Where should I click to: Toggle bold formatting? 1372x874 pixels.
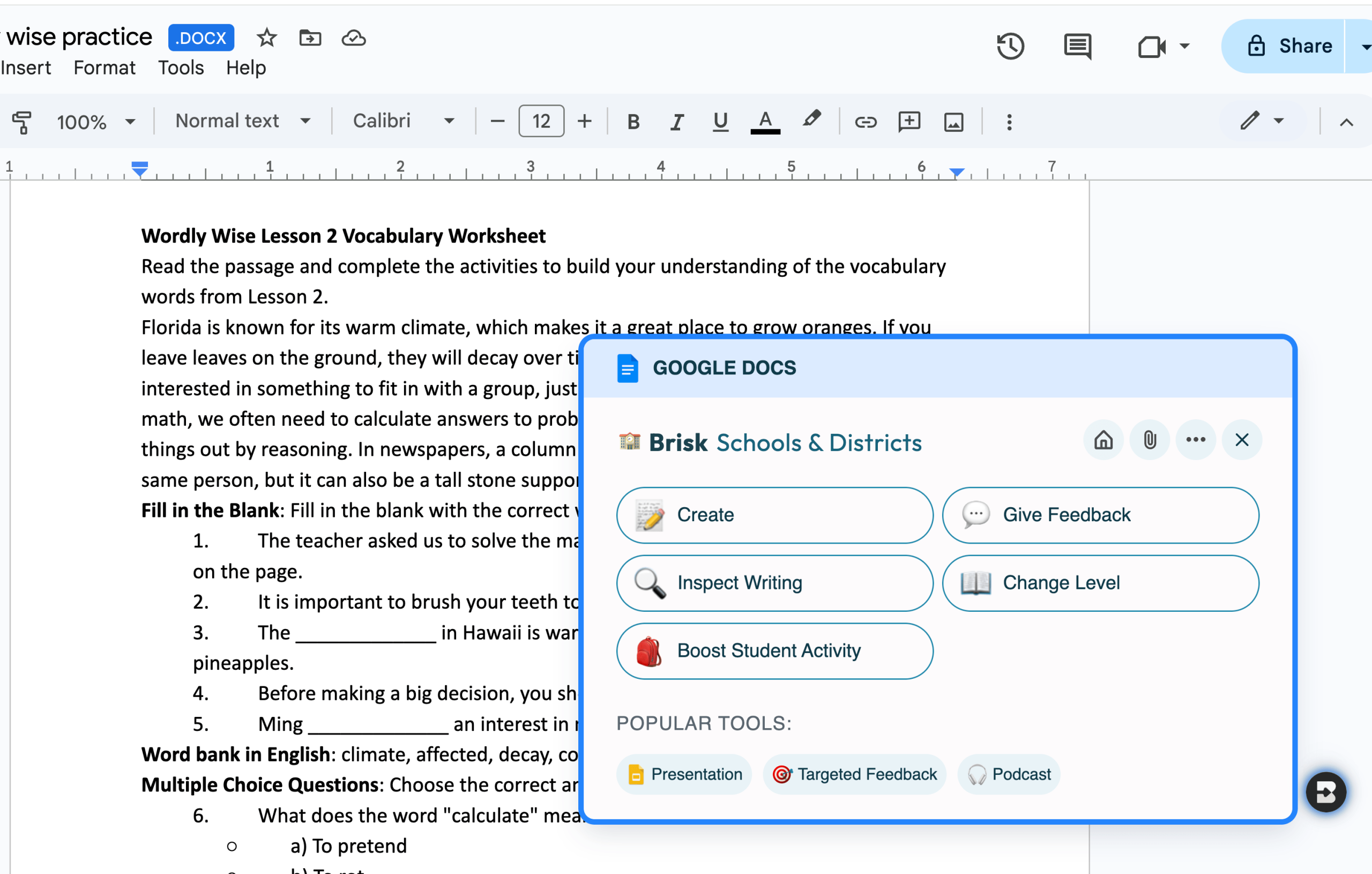633,121
